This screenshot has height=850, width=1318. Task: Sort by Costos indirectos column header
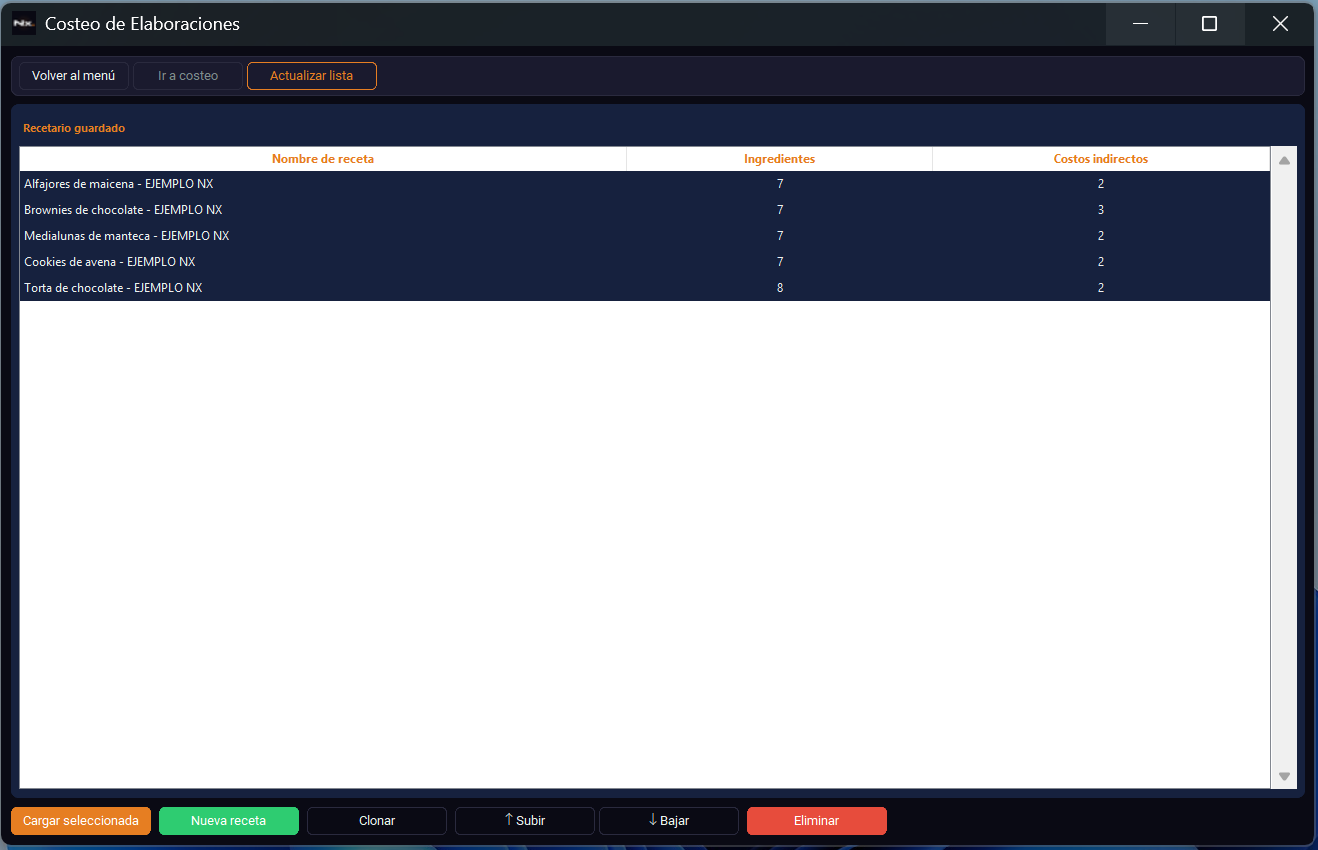click(x=1101, y=159)
